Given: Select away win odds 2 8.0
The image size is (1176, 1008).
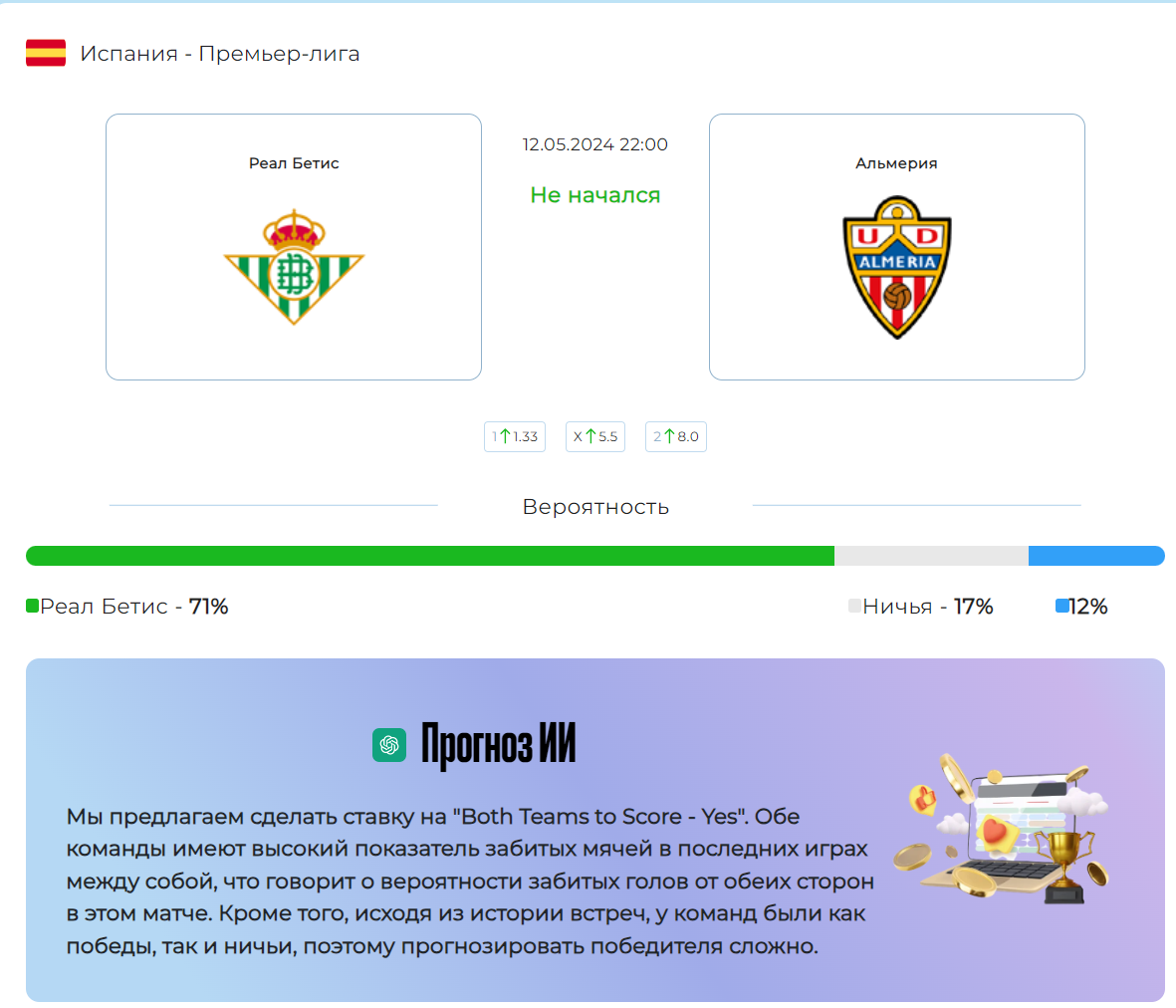Looking at the screenshot, I should (x=676, y=436).
